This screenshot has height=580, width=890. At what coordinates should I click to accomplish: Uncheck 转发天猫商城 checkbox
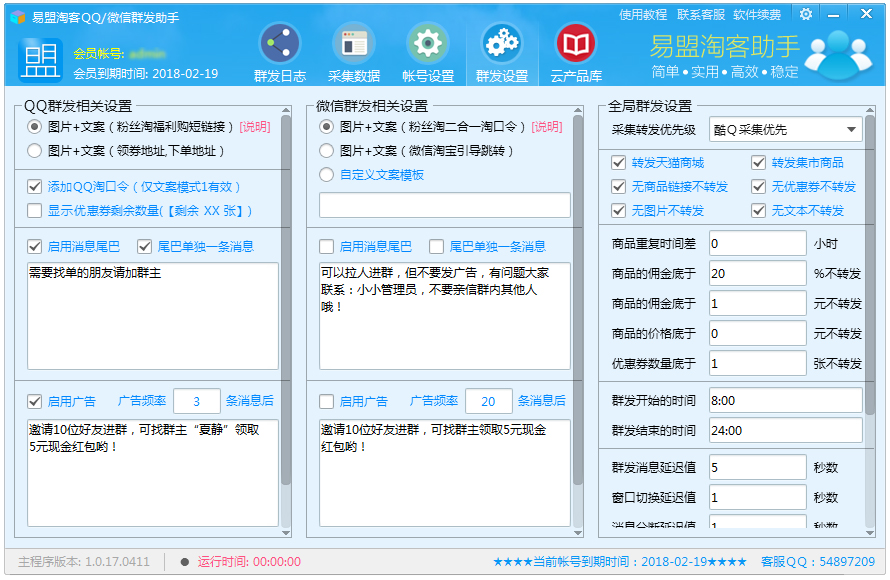(x=619, y=163)
